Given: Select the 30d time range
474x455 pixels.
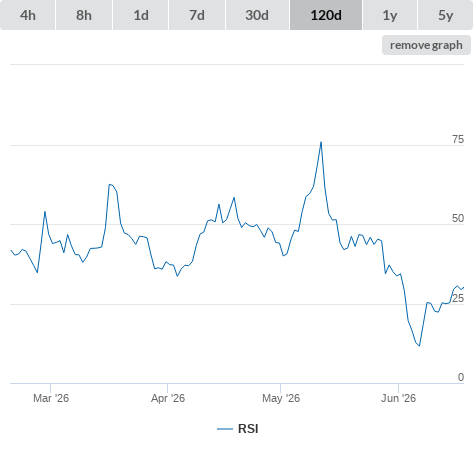Looking at the screenshot, I should point(257,15).
